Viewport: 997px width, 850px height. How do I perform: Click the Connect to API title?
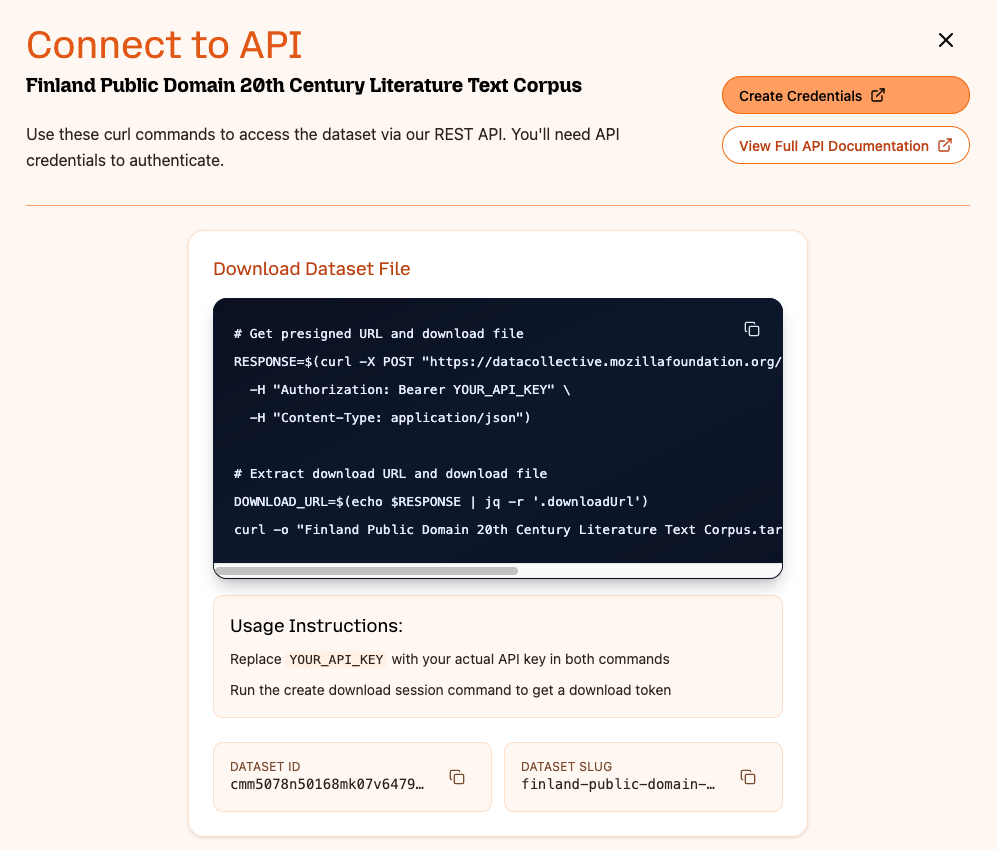(x=164, y=44)
